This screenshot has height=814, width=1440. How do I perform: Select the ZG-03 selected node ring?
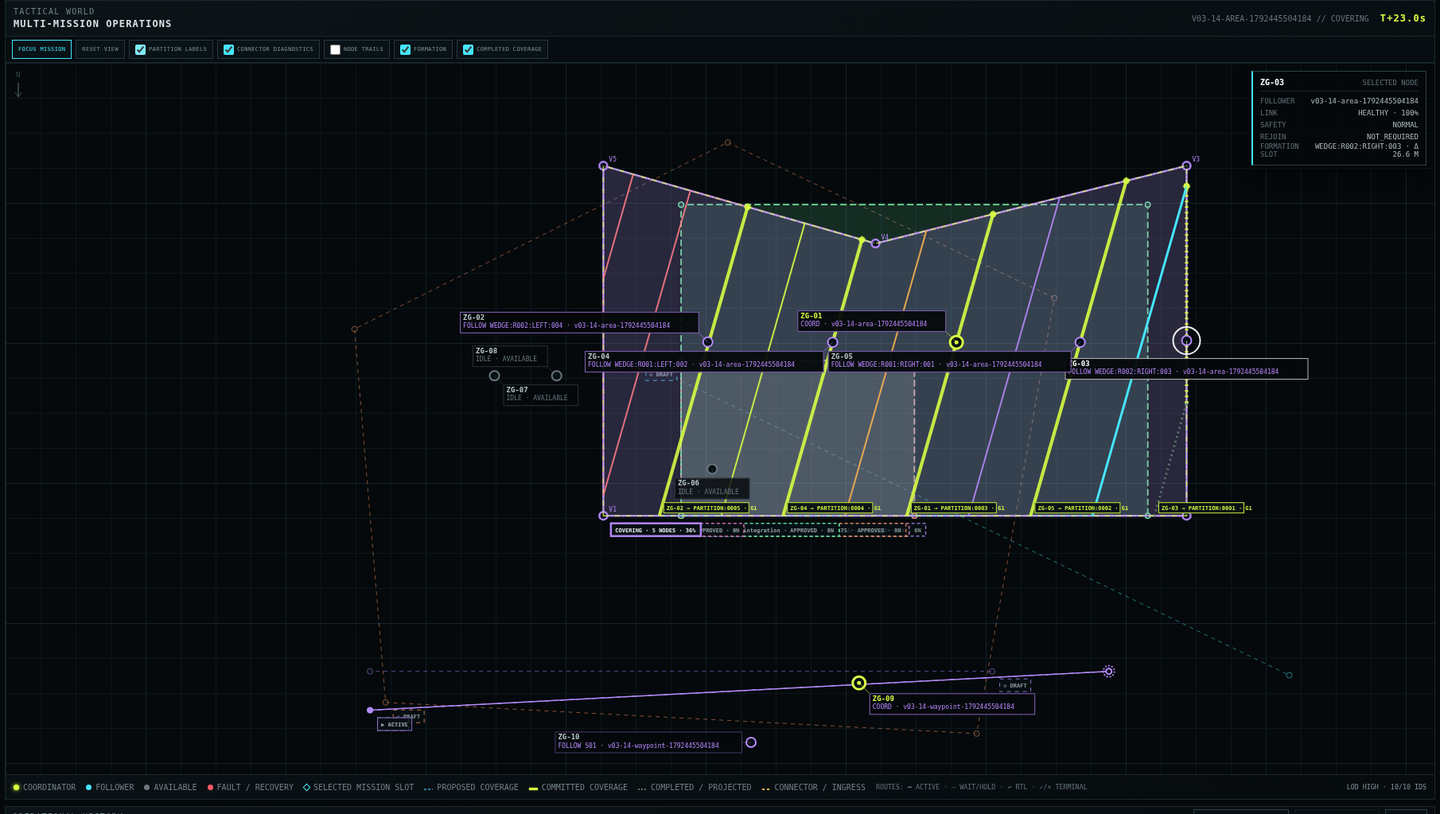pyautogui.click(x=1186, y=341)
